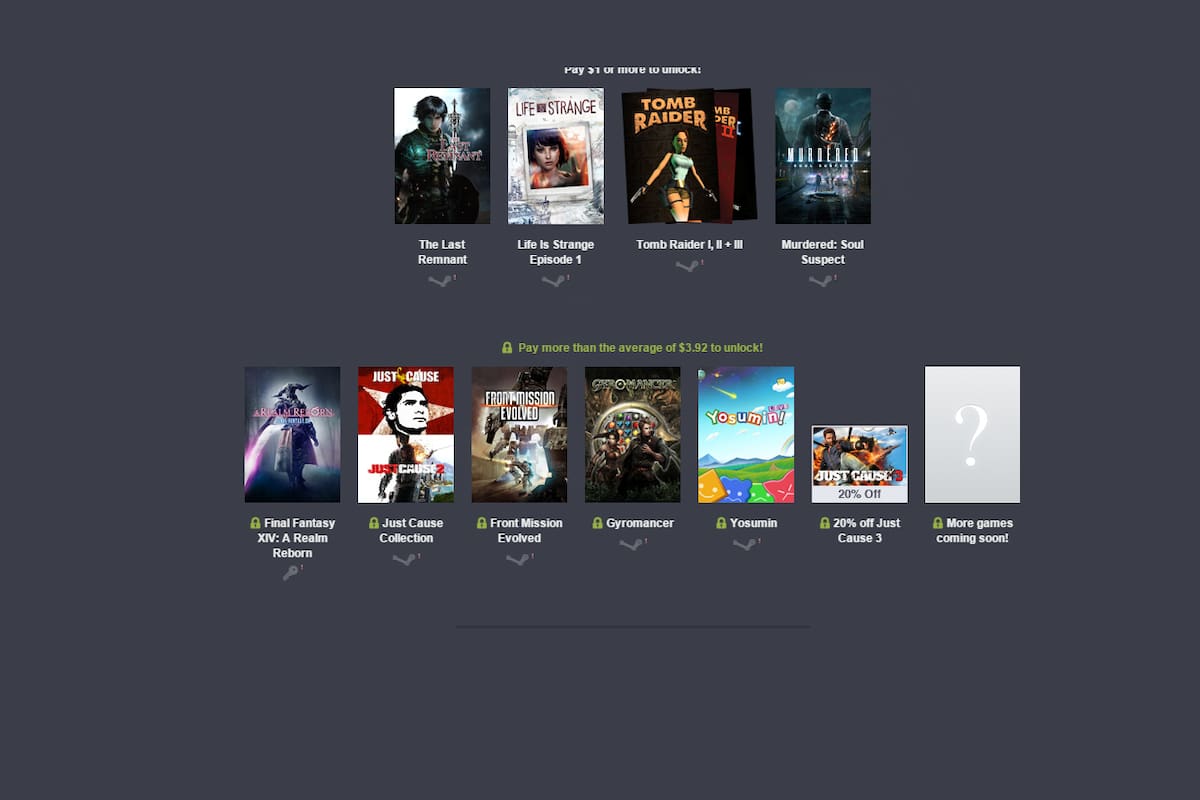
Task: Click lock icon beside Final Fantasy XIV title
Action: tap(255, 523)
